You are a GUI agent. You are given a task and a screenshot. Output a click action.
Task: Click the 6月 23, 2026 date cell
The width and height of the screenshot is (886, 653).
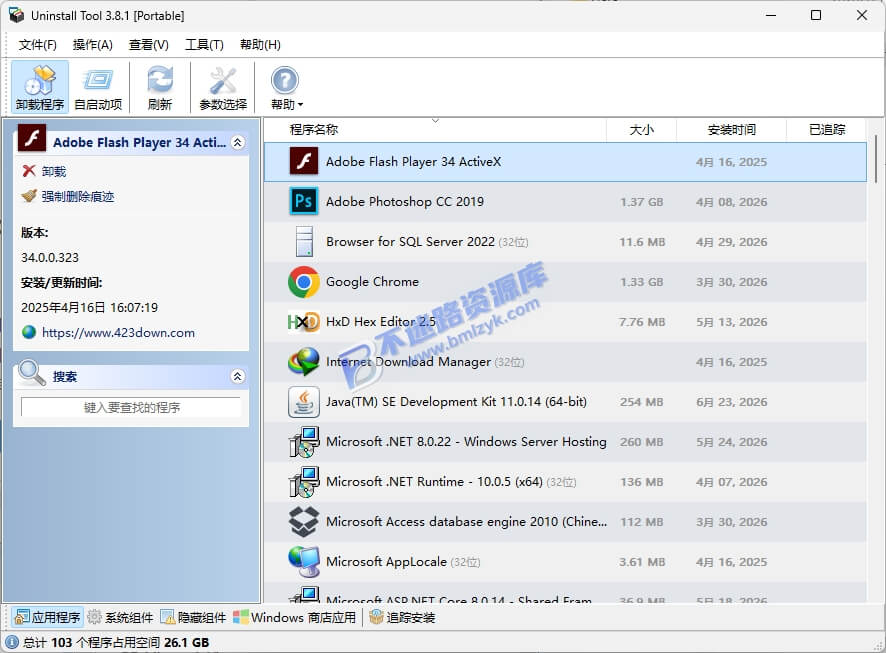(x=731, y=402)
